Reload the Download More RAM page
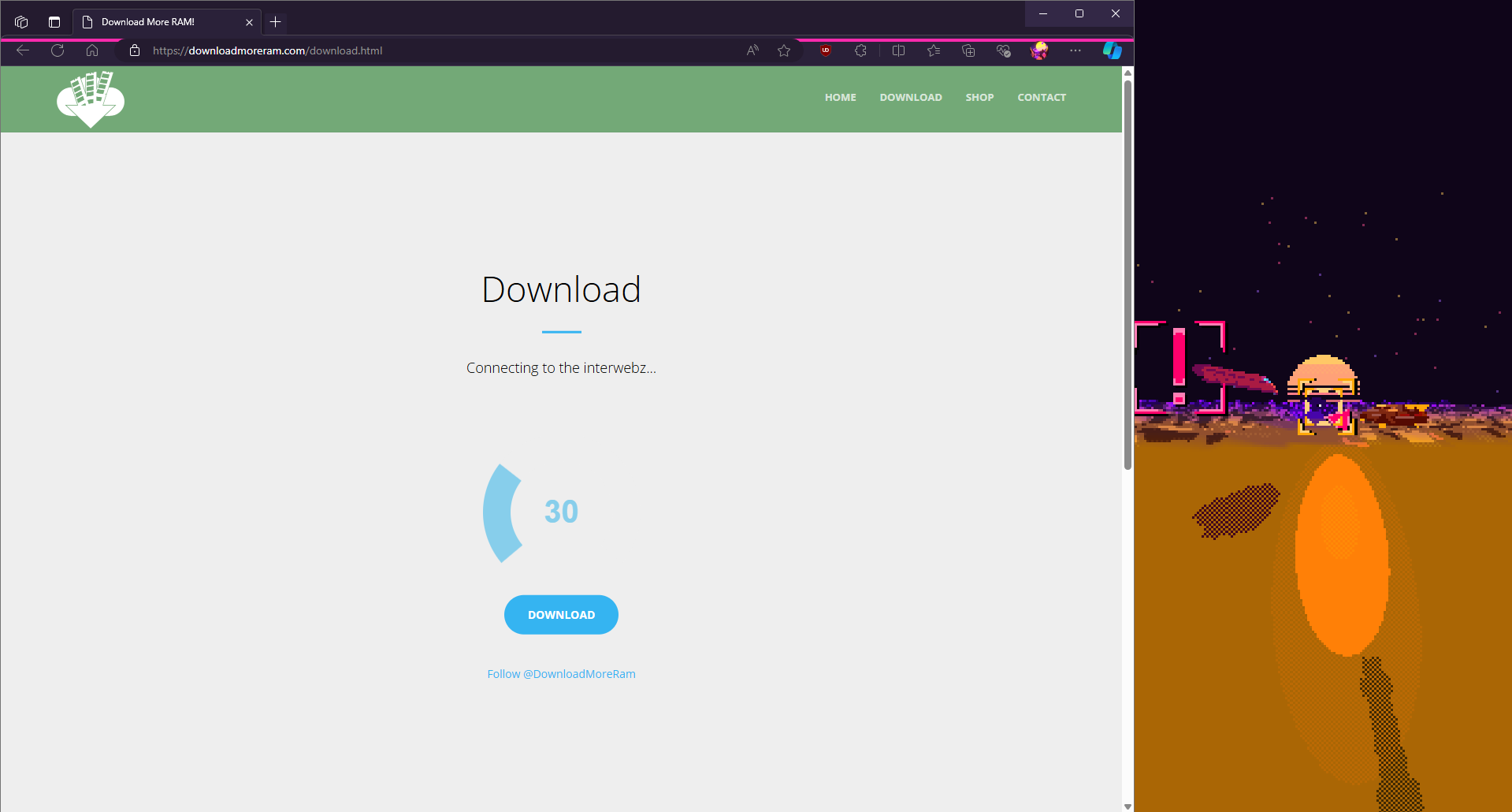 58,50
